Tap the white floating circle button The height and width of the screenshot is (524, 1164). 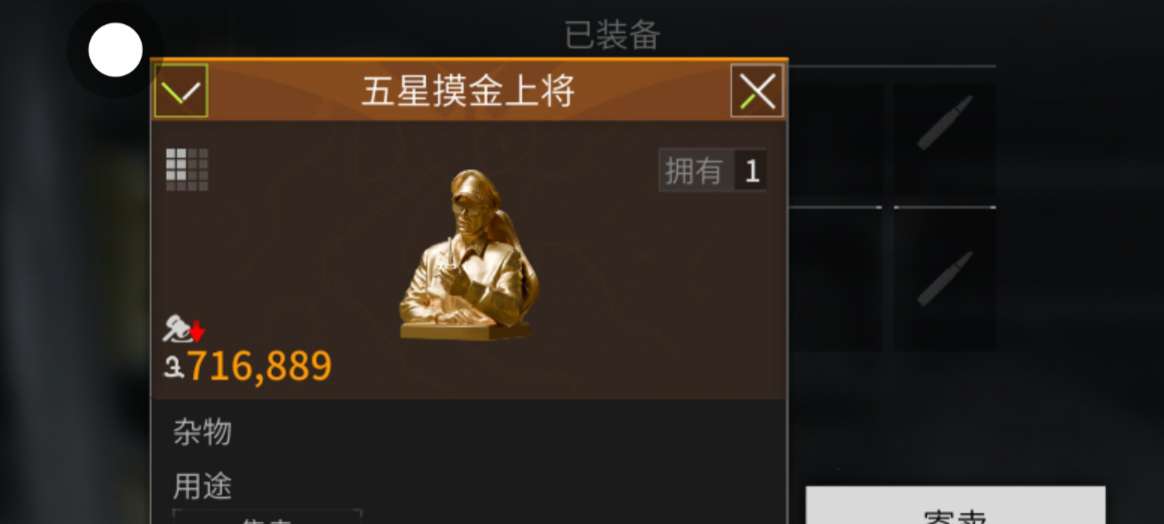pos(115,50)
